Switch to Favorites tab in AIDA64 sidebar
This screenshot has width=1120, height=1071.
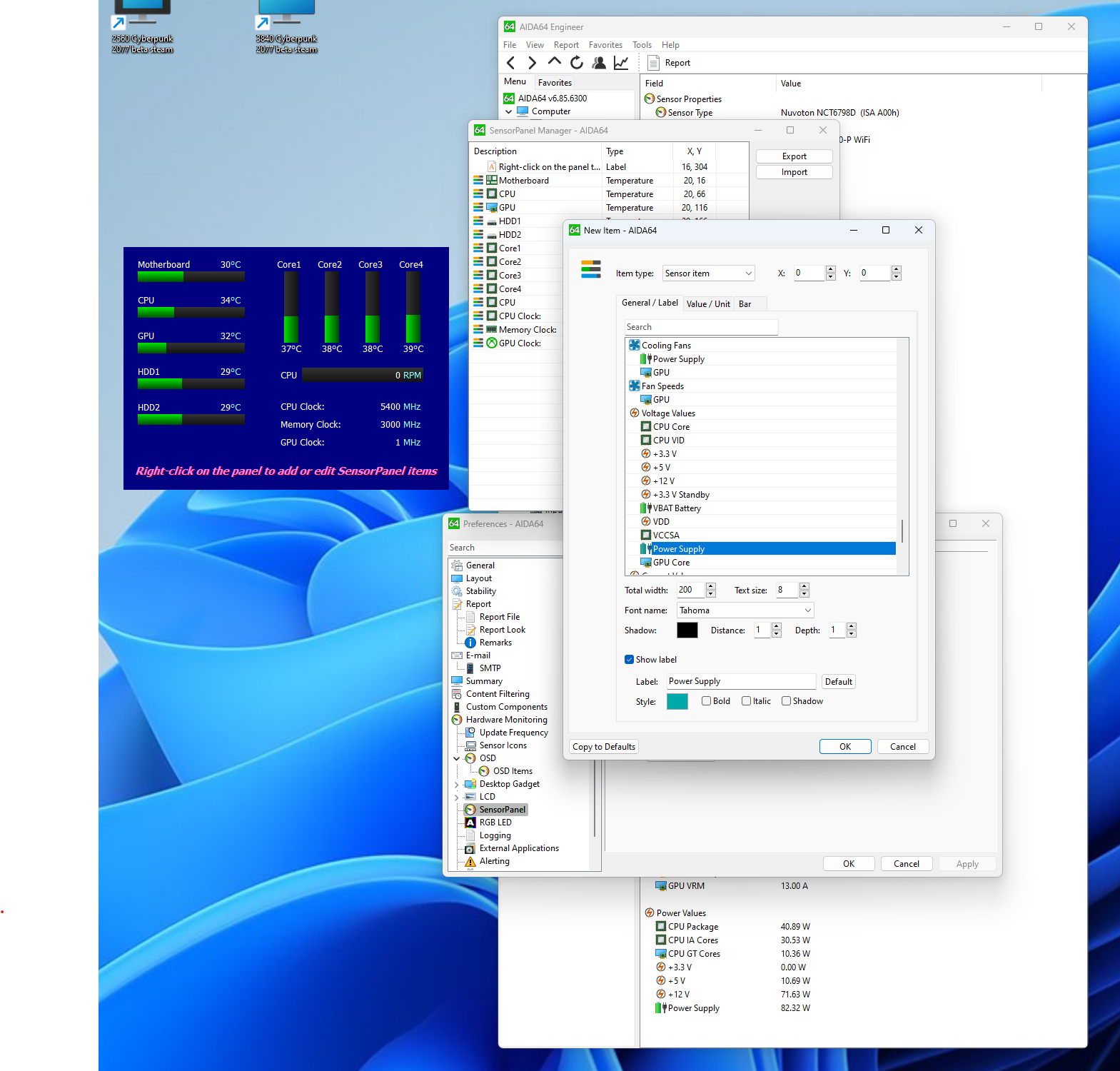coord(555,83)
